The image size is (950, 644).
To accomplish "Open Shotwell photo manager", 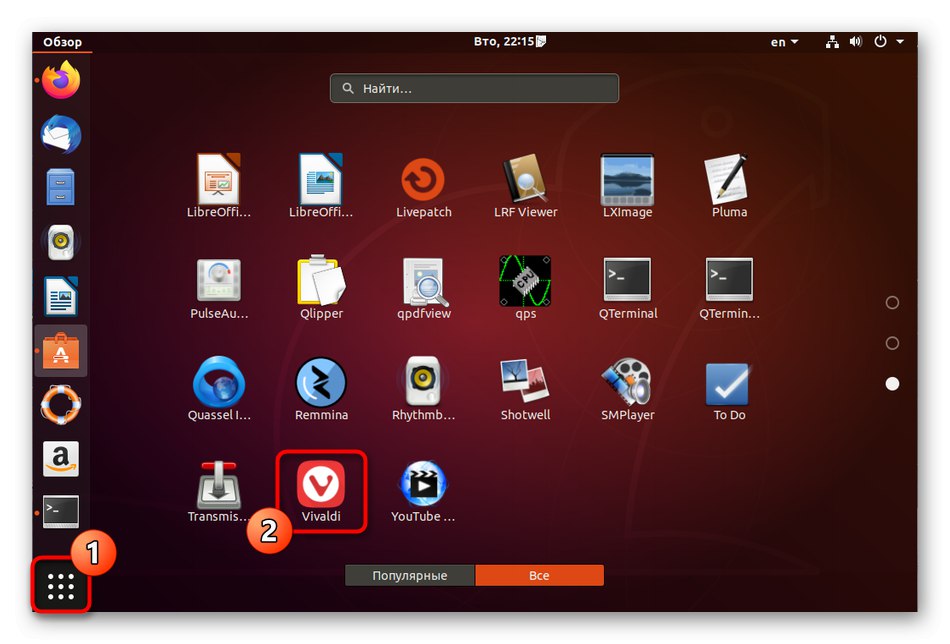I will 525,381.
